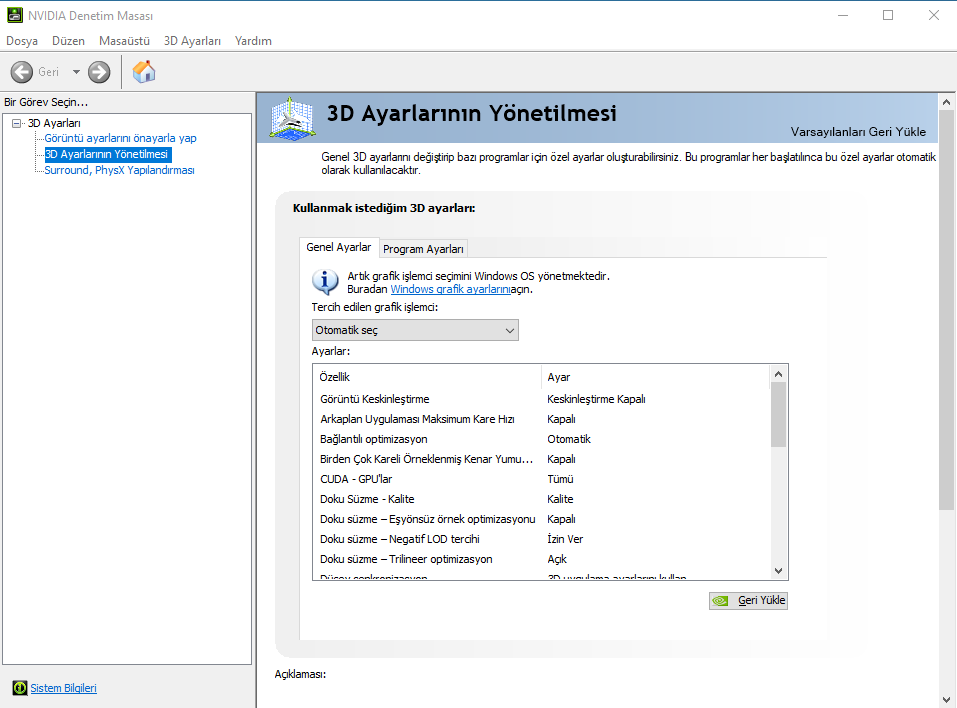Click the main page scroll up arrow
The image size is (957, 708).
coord(946,102)
